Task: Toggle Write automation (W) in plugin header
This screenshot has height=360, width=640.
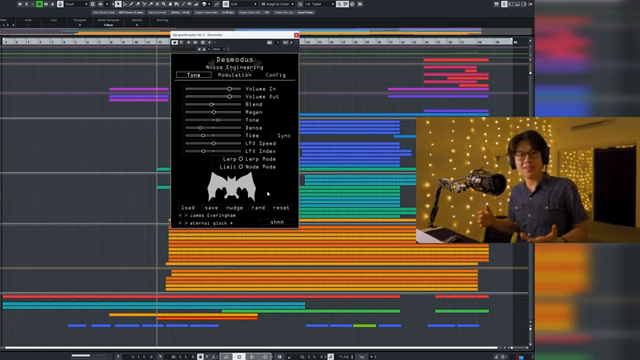Action: coord(195,42)
